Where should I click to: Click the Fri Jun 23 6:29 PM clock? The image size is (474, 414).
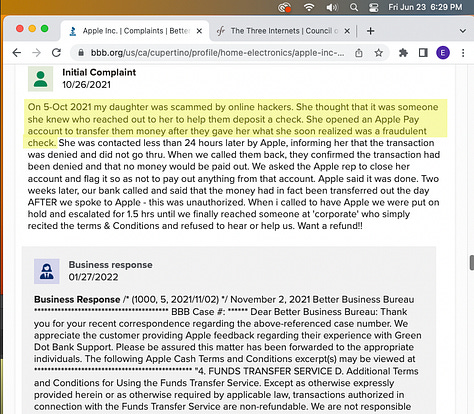[x=425, y=7]
